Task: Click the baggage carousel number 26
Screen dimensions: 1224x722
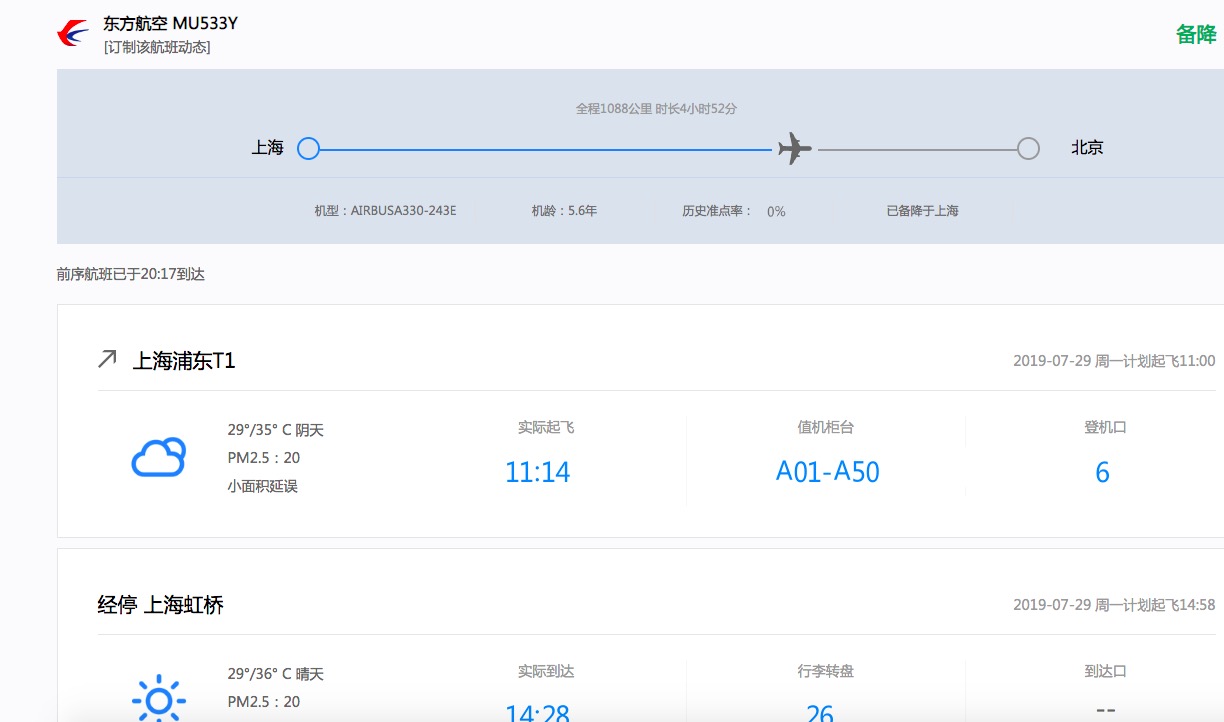Action: click(820, 713)
